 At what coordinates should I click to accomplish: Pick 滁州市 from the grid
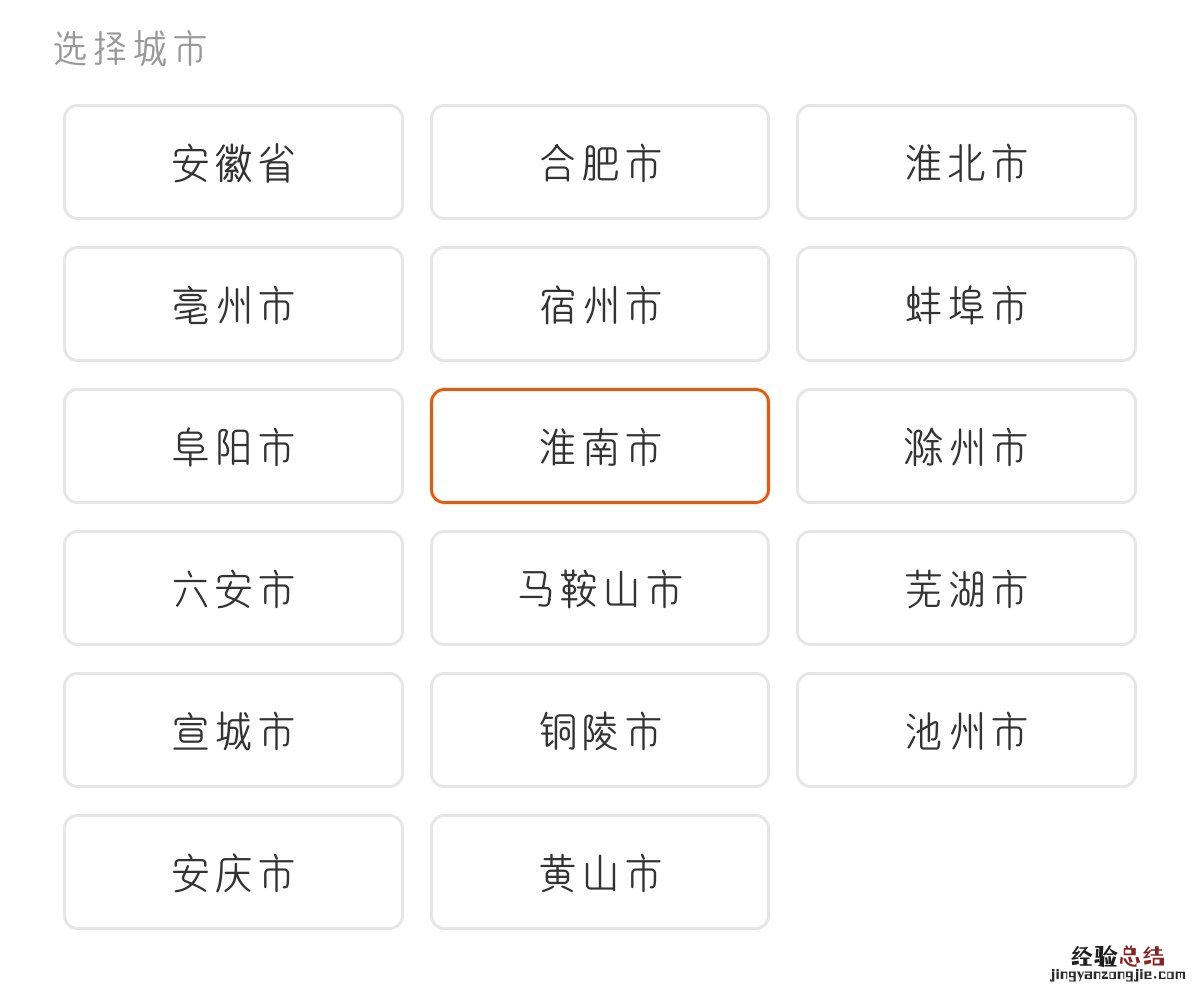pyautogui.click(x=966, y=446)
